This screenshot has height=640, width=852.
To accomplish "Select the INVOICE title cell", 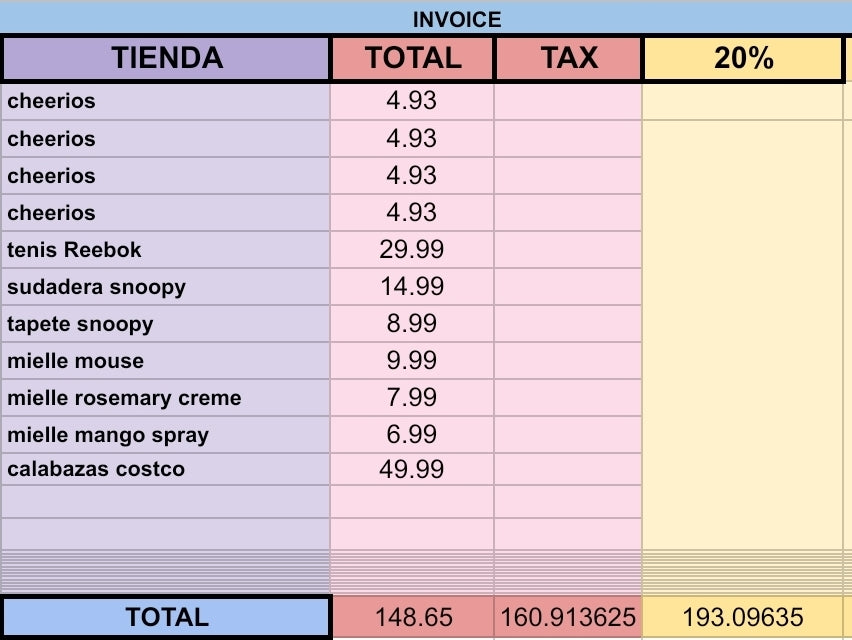I will (456, 19).
